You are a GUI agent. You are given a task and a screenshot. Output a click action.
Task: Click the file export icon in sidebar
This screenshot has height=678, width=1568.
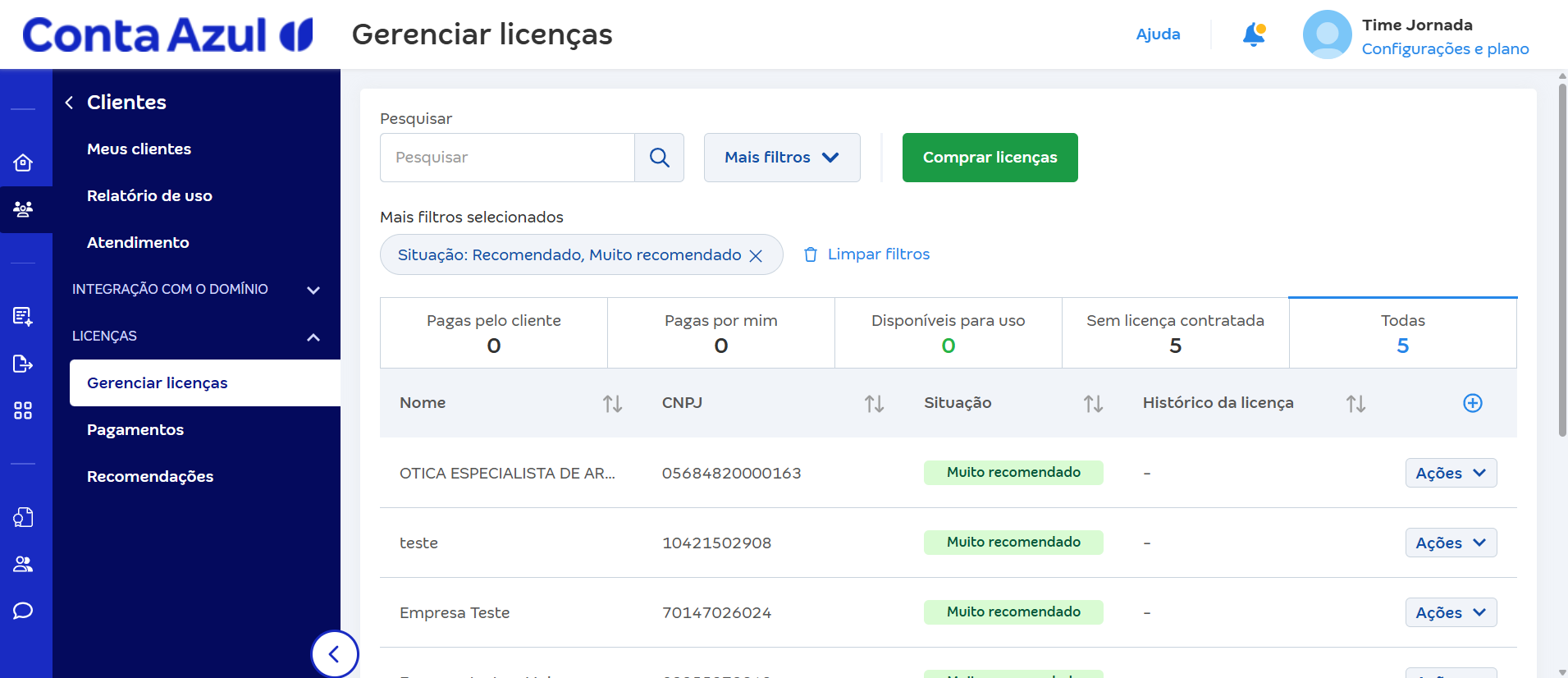(23, 364)
